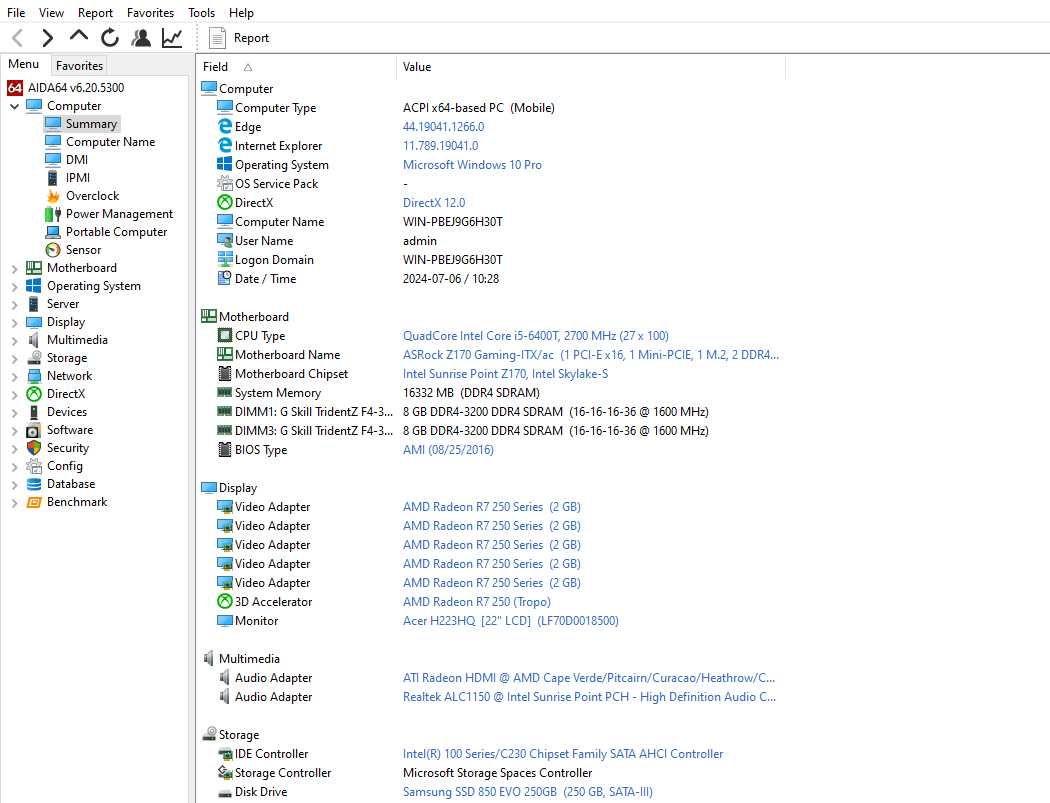1050x803 pixels.
Task: Go up one level with Up arrow
Action: click(x=78, y=37)
